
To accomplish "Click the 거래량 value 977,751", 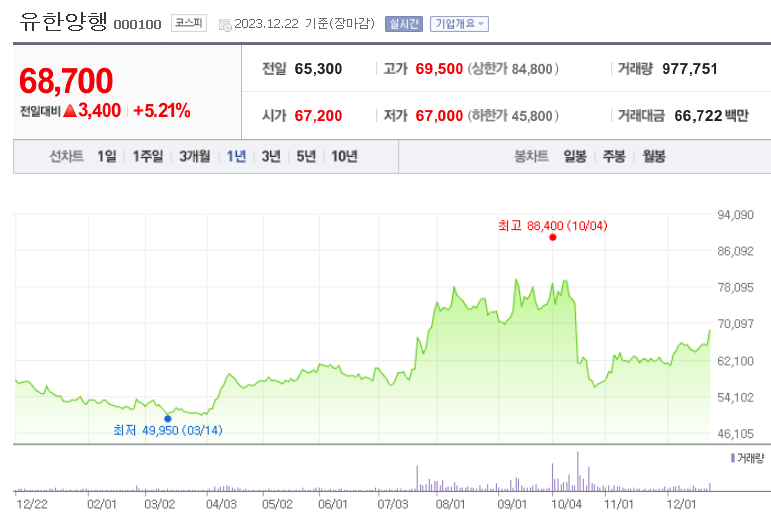I will [690, 69].
